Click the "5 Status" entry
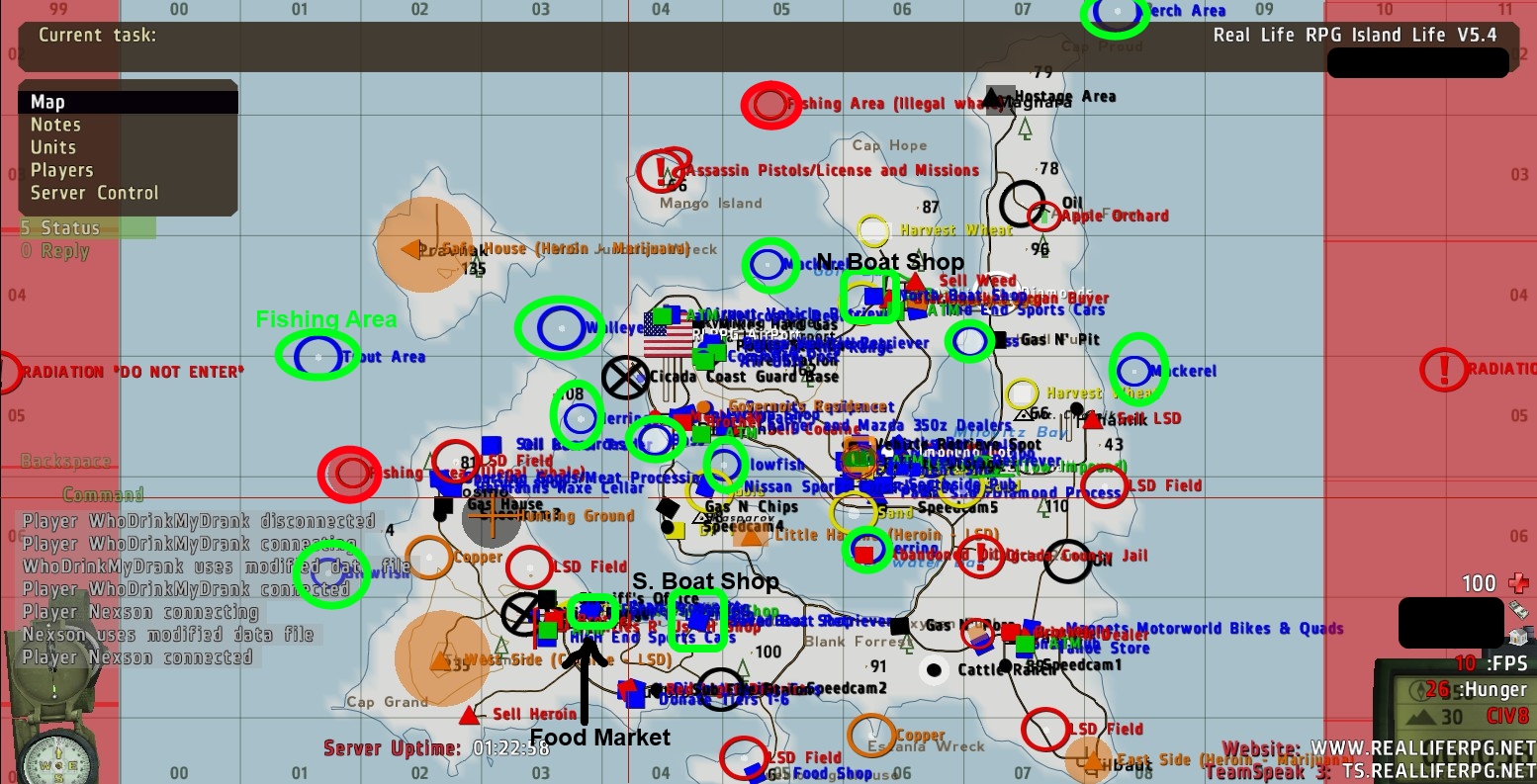 coord(61,228)
